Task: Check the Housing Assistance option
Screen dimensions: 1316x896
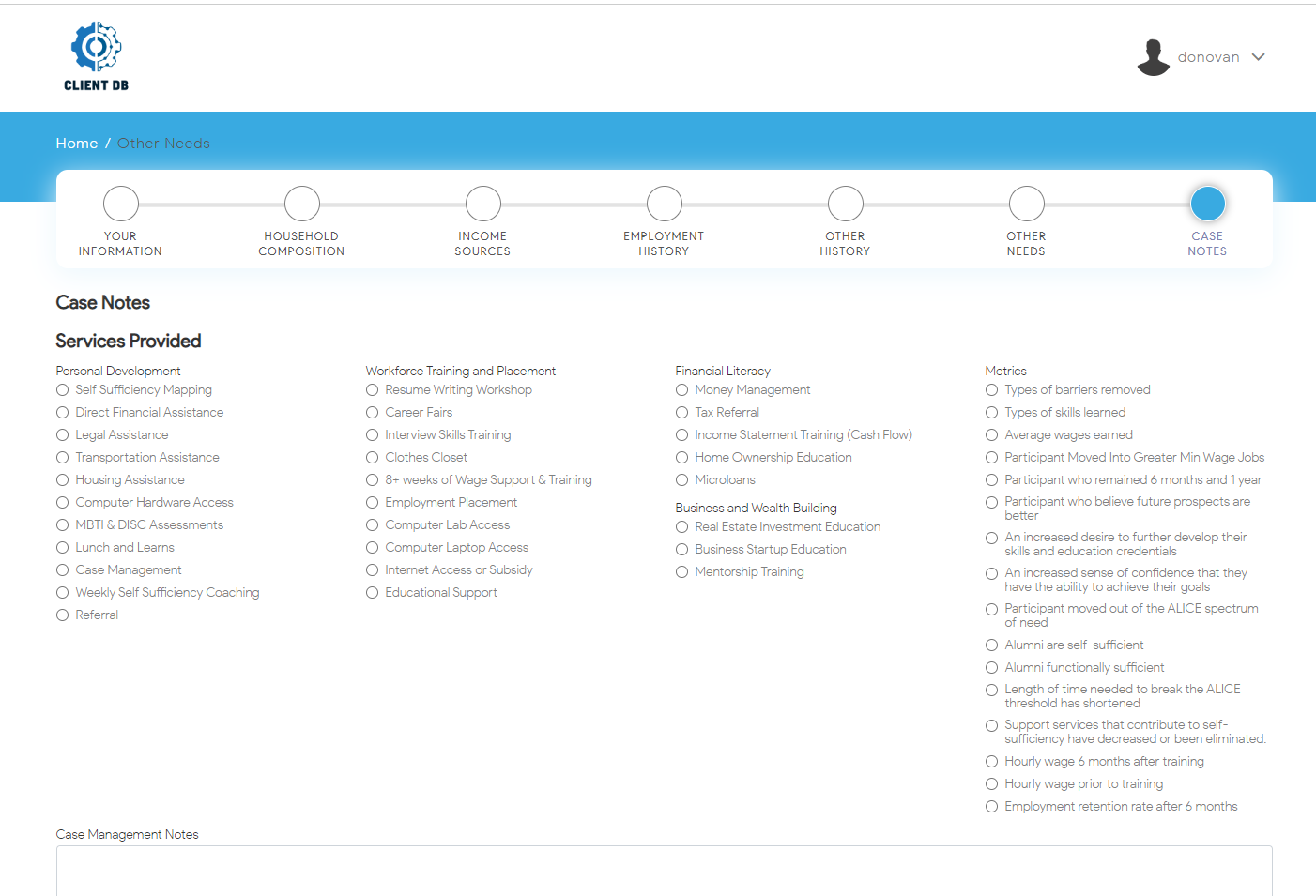Action: pos(63,480)
